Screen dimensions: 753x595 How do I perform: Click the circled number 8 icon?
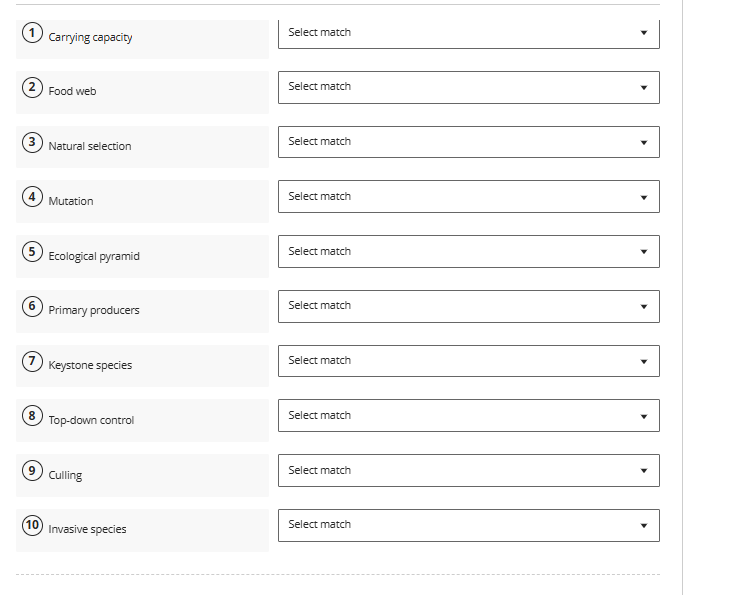tap(33, 416)
